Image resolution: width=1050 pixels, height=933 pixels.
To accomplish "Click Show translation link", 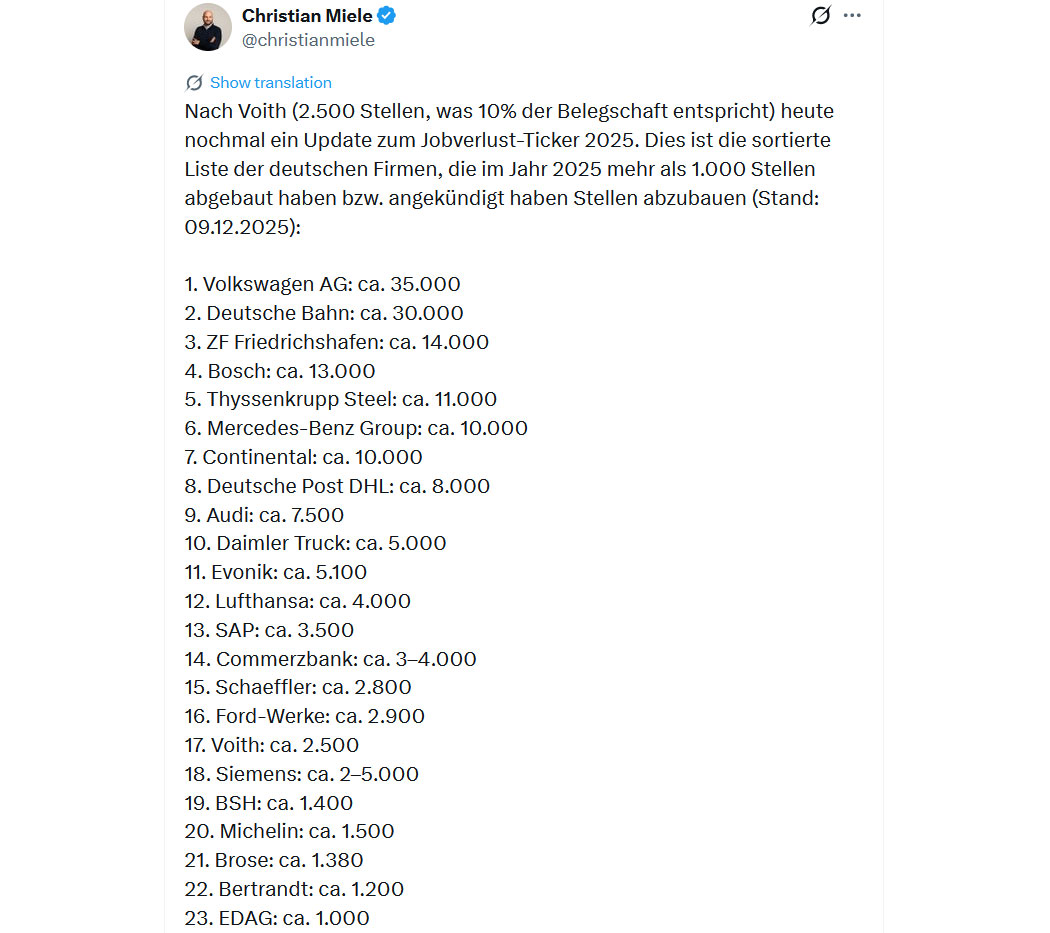I will pos(270,83).
